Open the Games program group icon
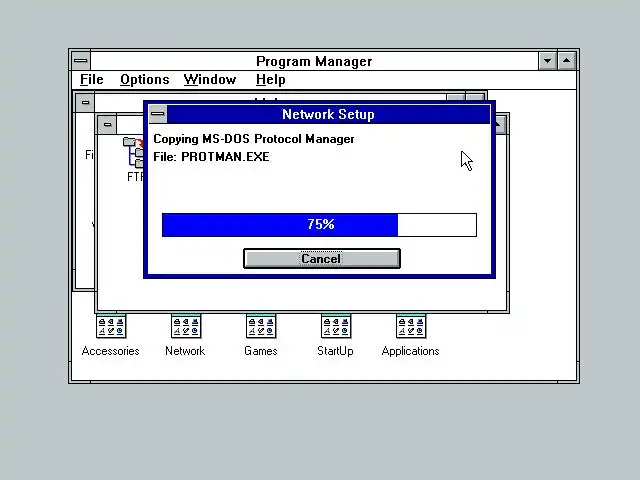Screen dimensions: 640x480 pos(261,326)
